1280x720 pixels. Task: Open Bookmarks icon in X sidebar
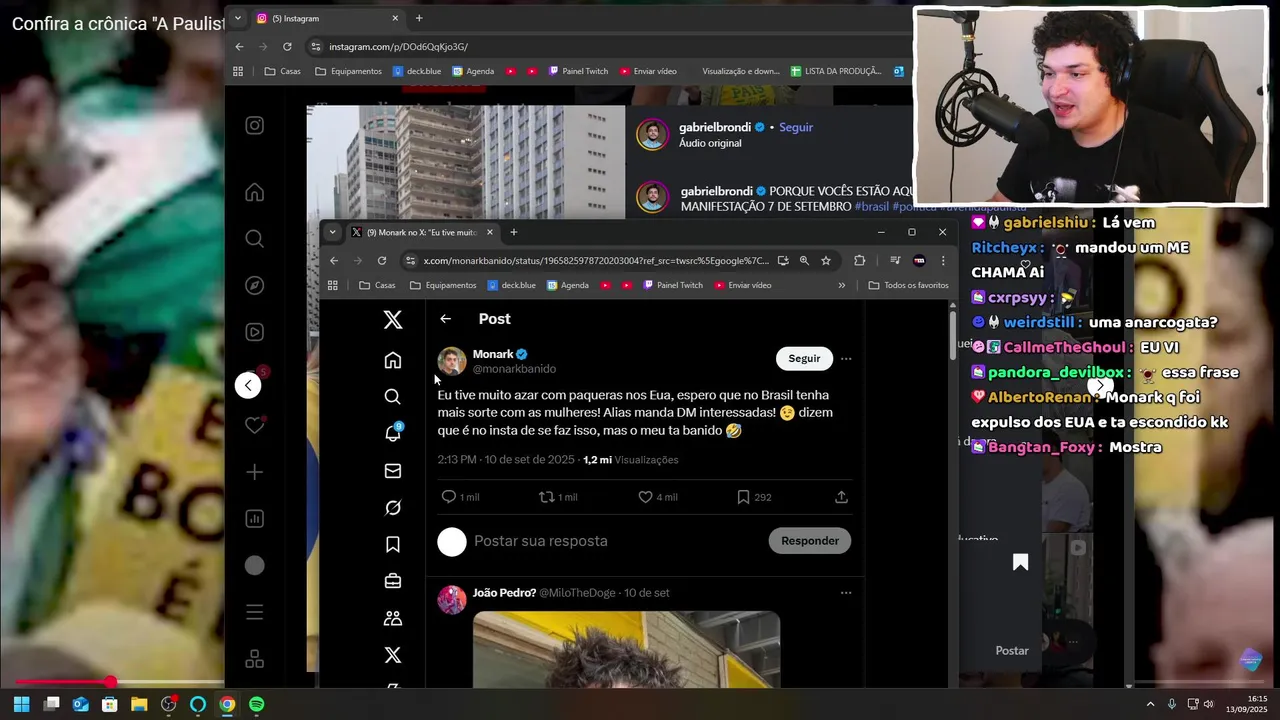click(393, 544)
